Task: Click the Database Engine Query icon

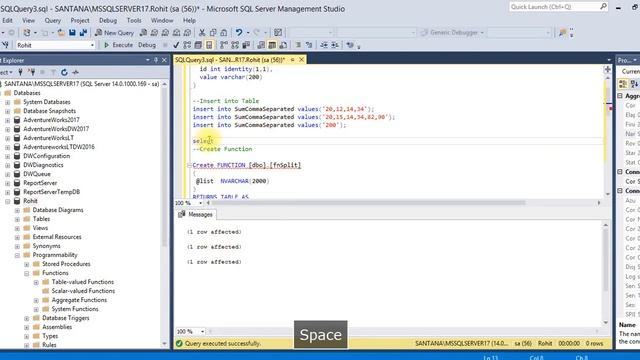Action: pyautogui.click(x=143, y=33)
